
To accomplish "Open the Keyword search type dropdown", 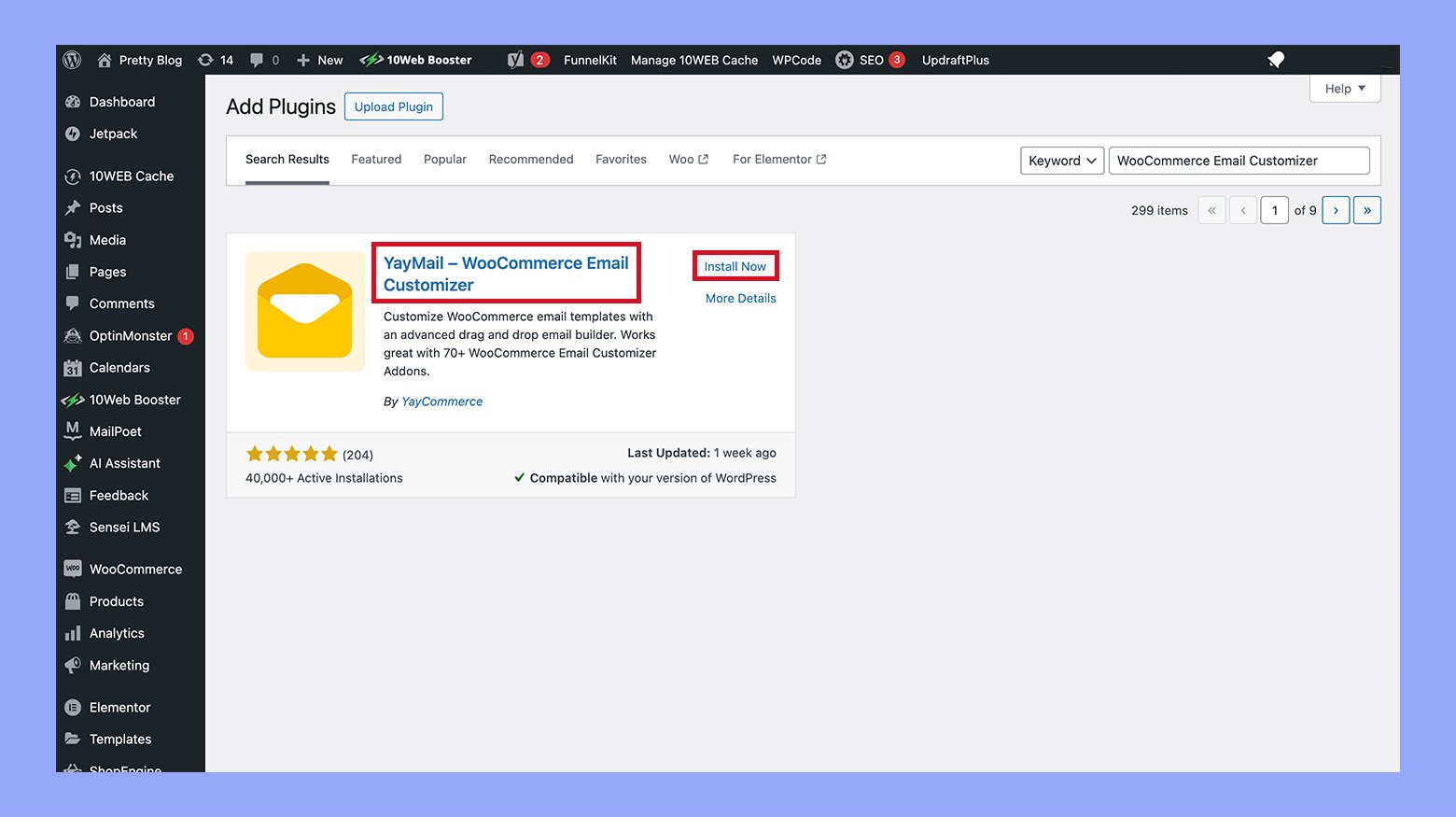I will [1062, 161].
